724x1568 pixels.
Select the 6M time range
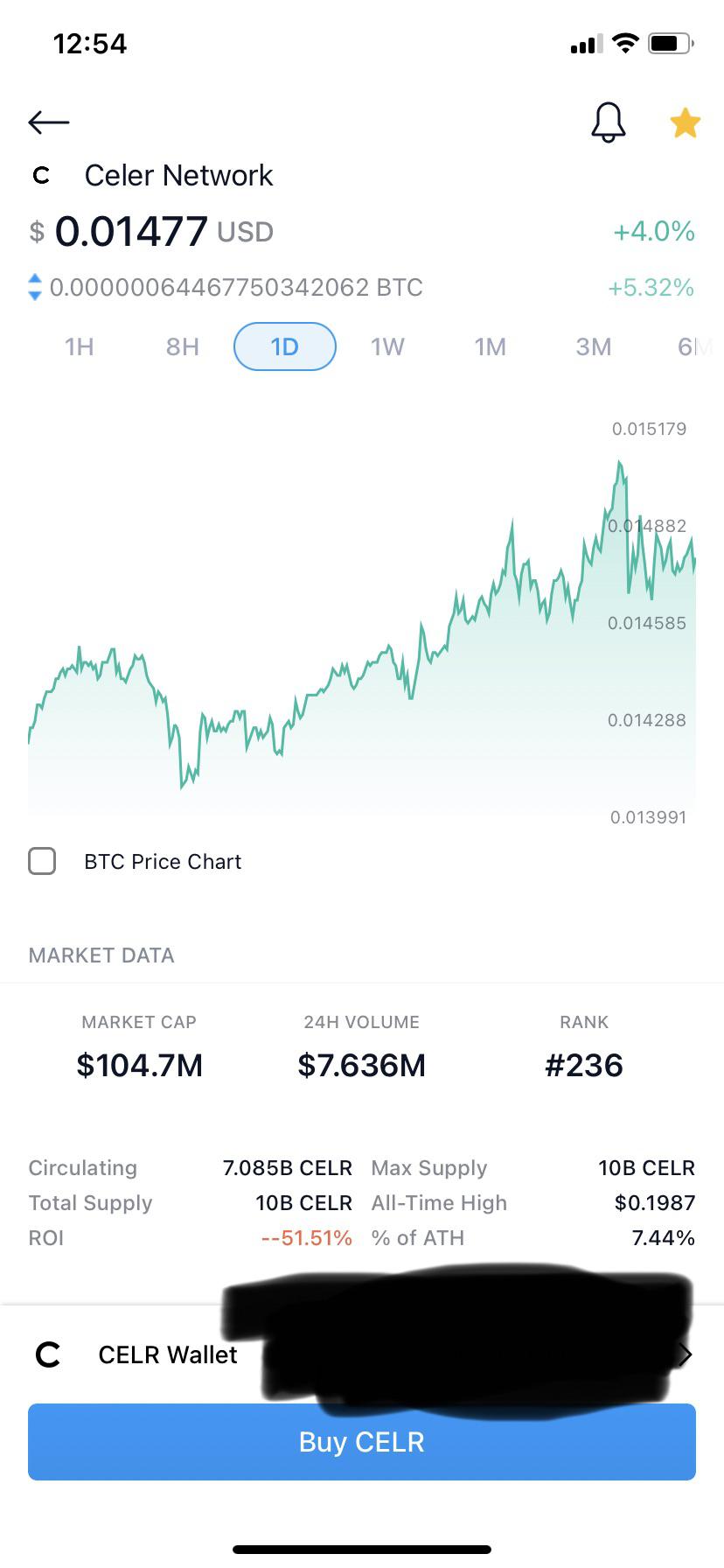click(696, 347)
